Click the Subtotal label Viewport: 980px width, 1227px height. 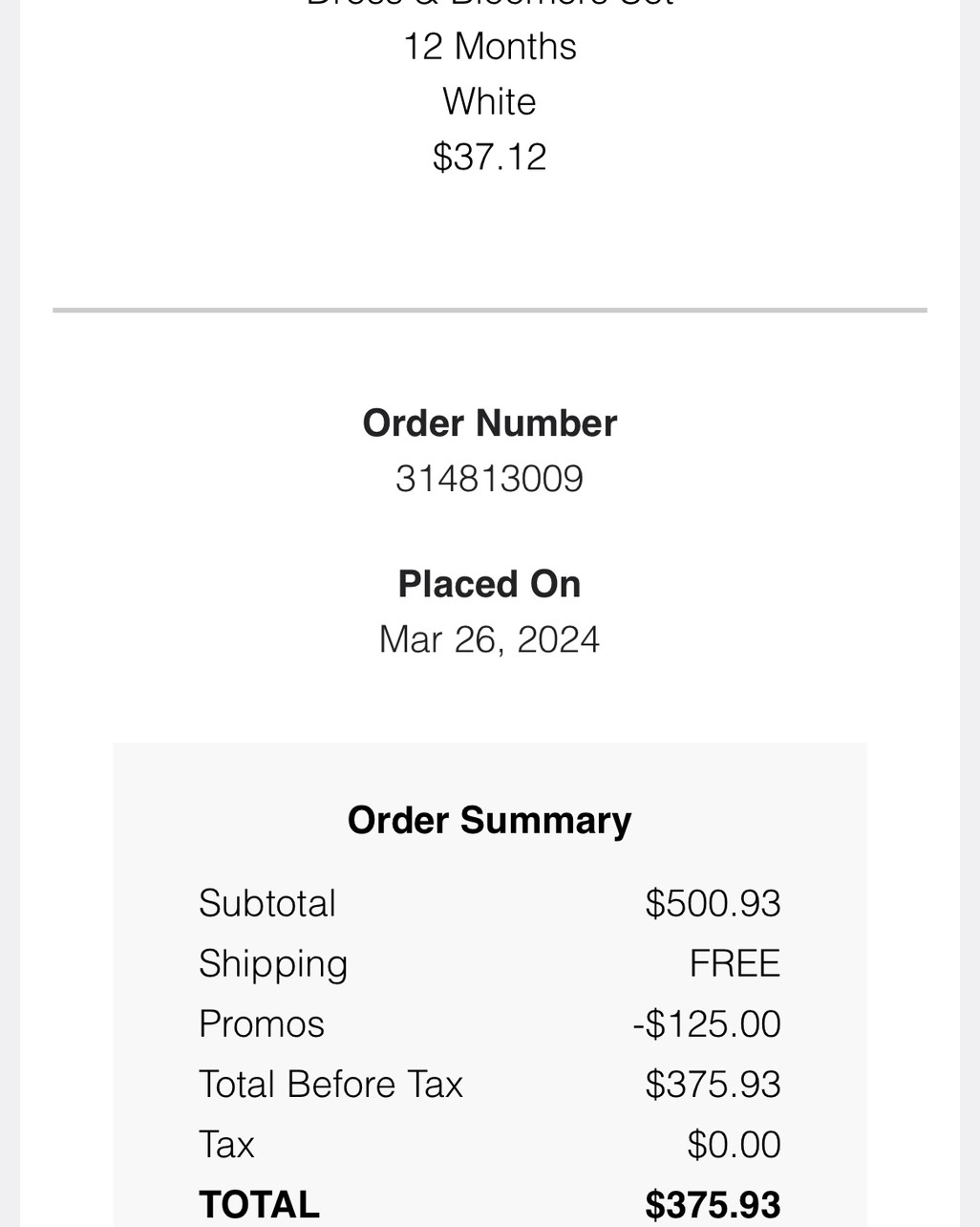(267, 903)
